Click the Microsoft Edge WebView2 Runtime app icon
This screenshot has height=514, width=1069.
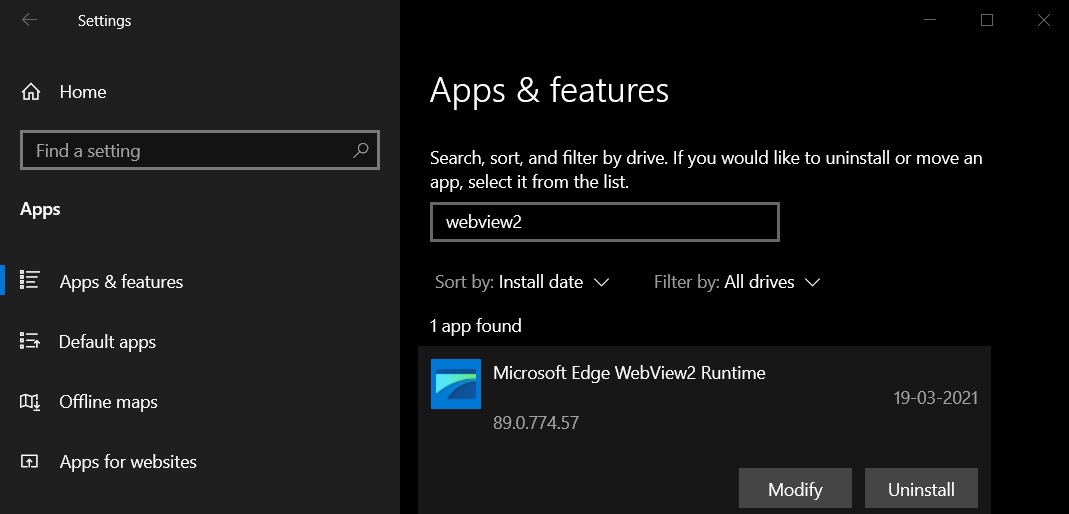coord(456,384)
